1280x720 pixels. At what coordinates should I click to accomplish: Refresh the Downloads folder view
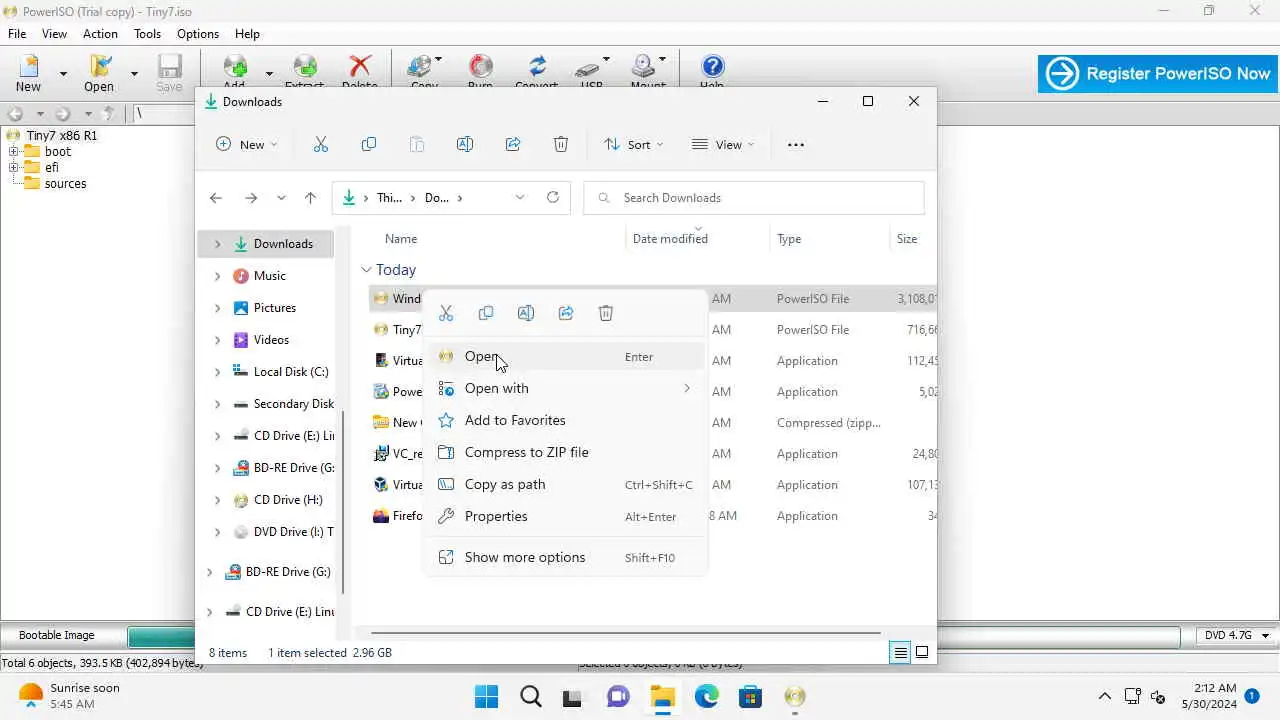(x=553, y=197)
